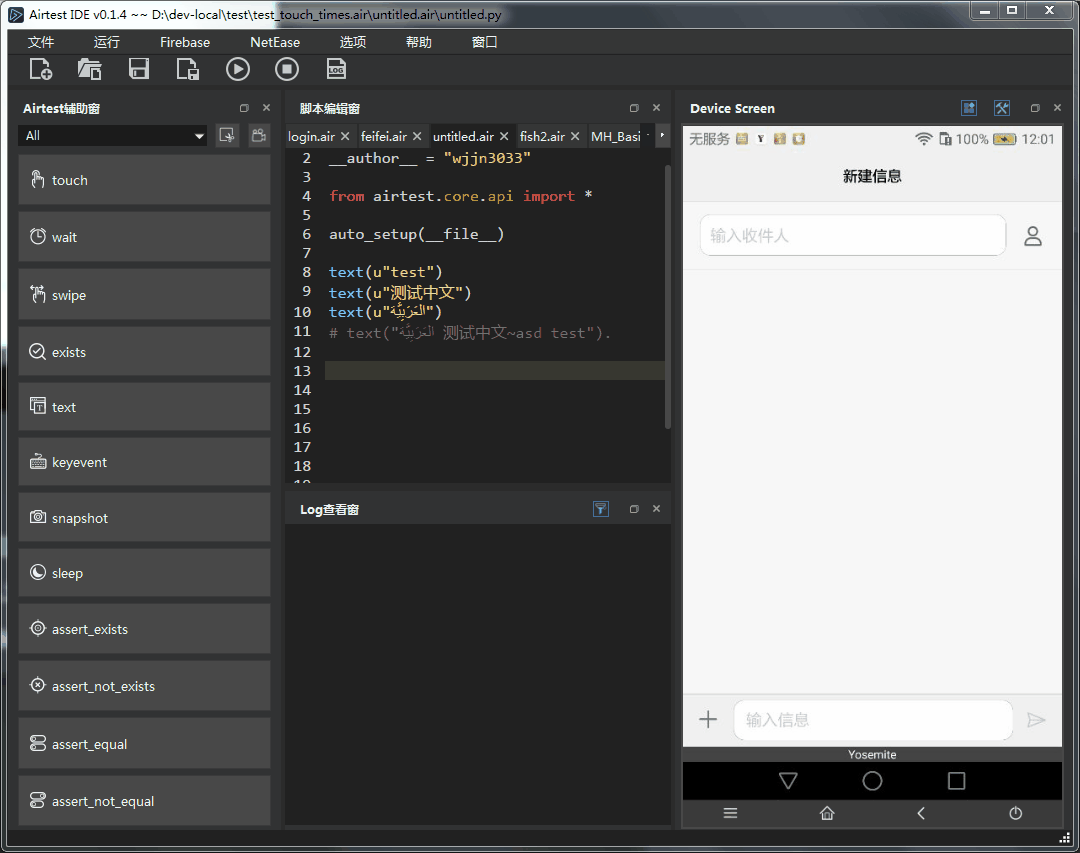This screenshot has width=1080, height=853.
Task: Click the power icon below device screen
Action: pyautogui.click(x=1015, y=814)
